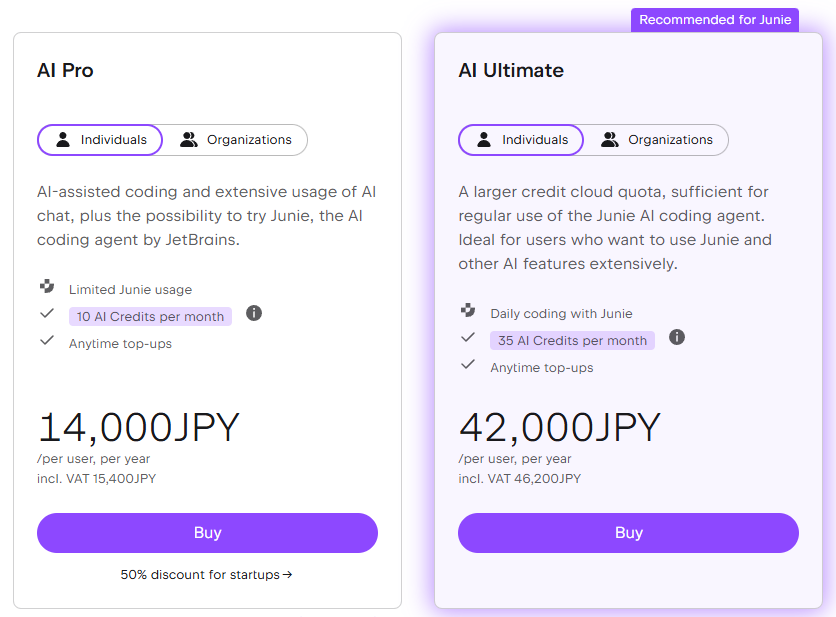Image resolution: width=836 pixels, height=617 pixels.
Task: Select Individuals toggle under AI Pro
Action: pyautogui.click(x=100, y=140)
